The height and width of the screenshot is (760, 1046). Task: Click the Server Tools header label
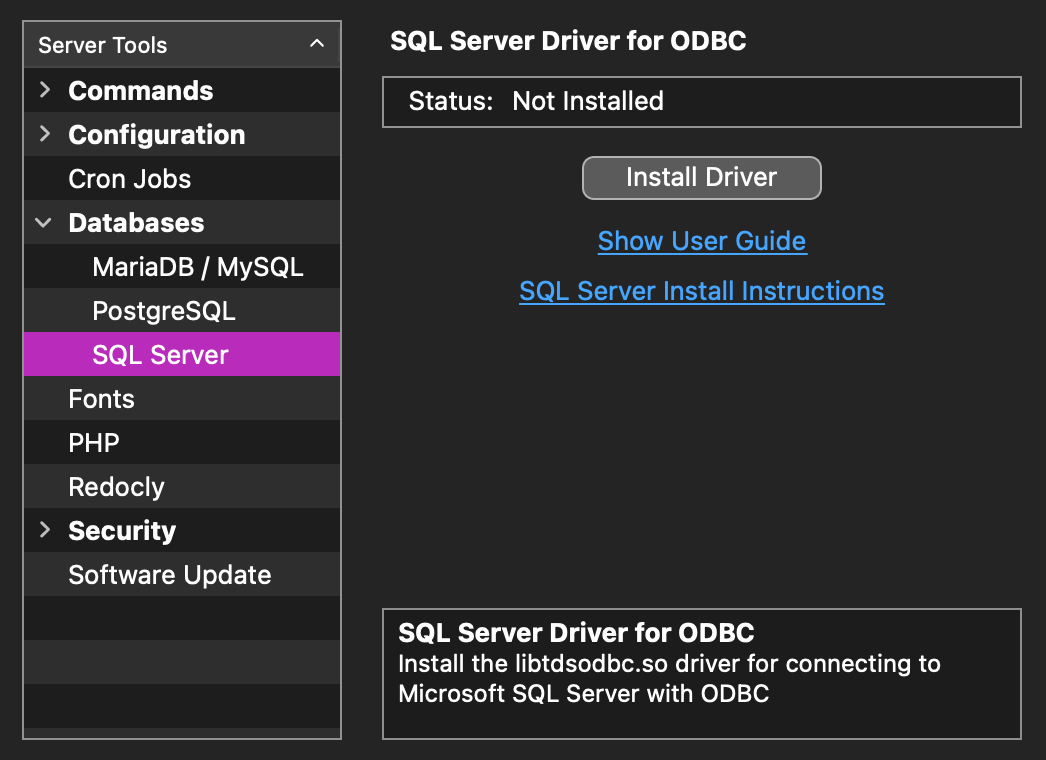[103, 45]
